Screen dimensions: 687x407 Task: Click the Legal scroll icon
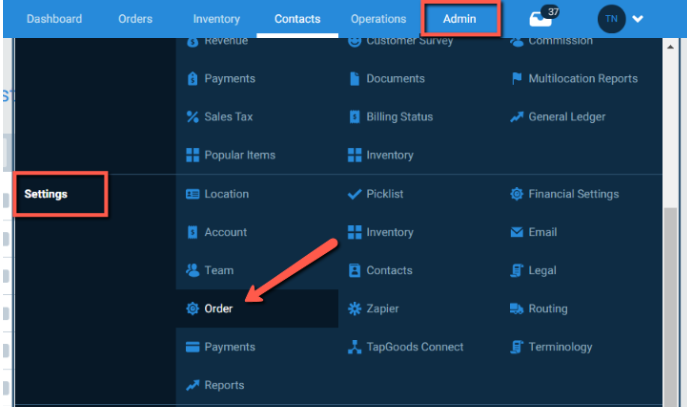[x=517, y=270]
